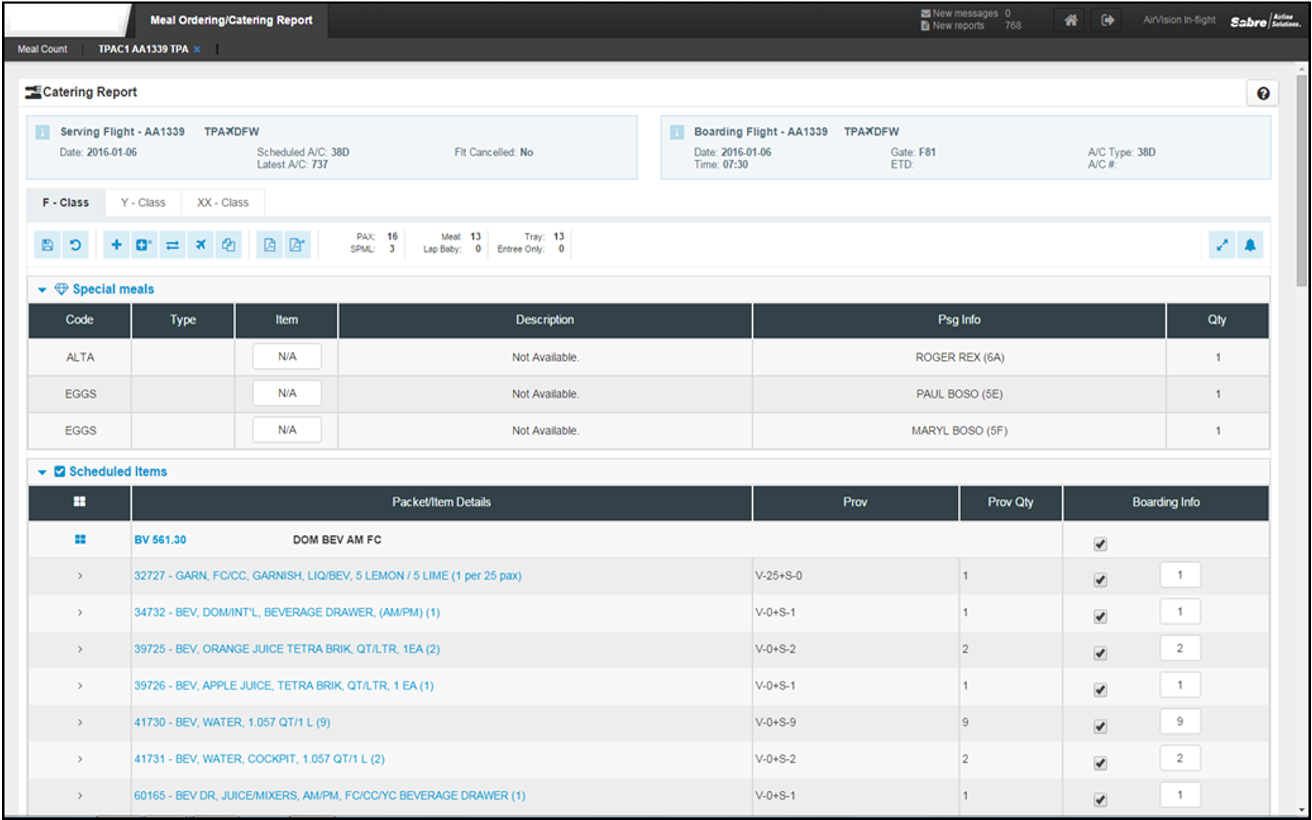This screenshot has width=1312, height=820.
Task: Go to Home using the house icon
Action: click(1070, 20)
